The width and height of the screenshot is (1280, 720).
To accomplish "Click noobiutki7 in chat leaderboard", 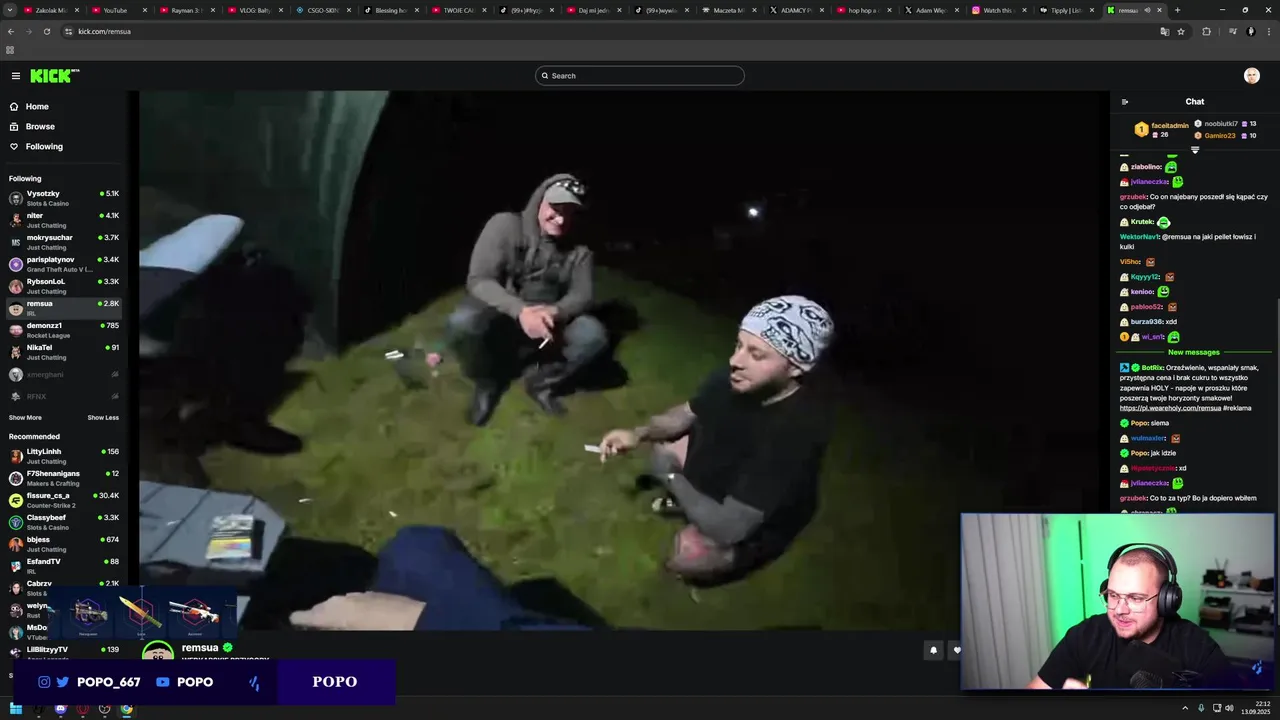I will tap(1221, 124).
